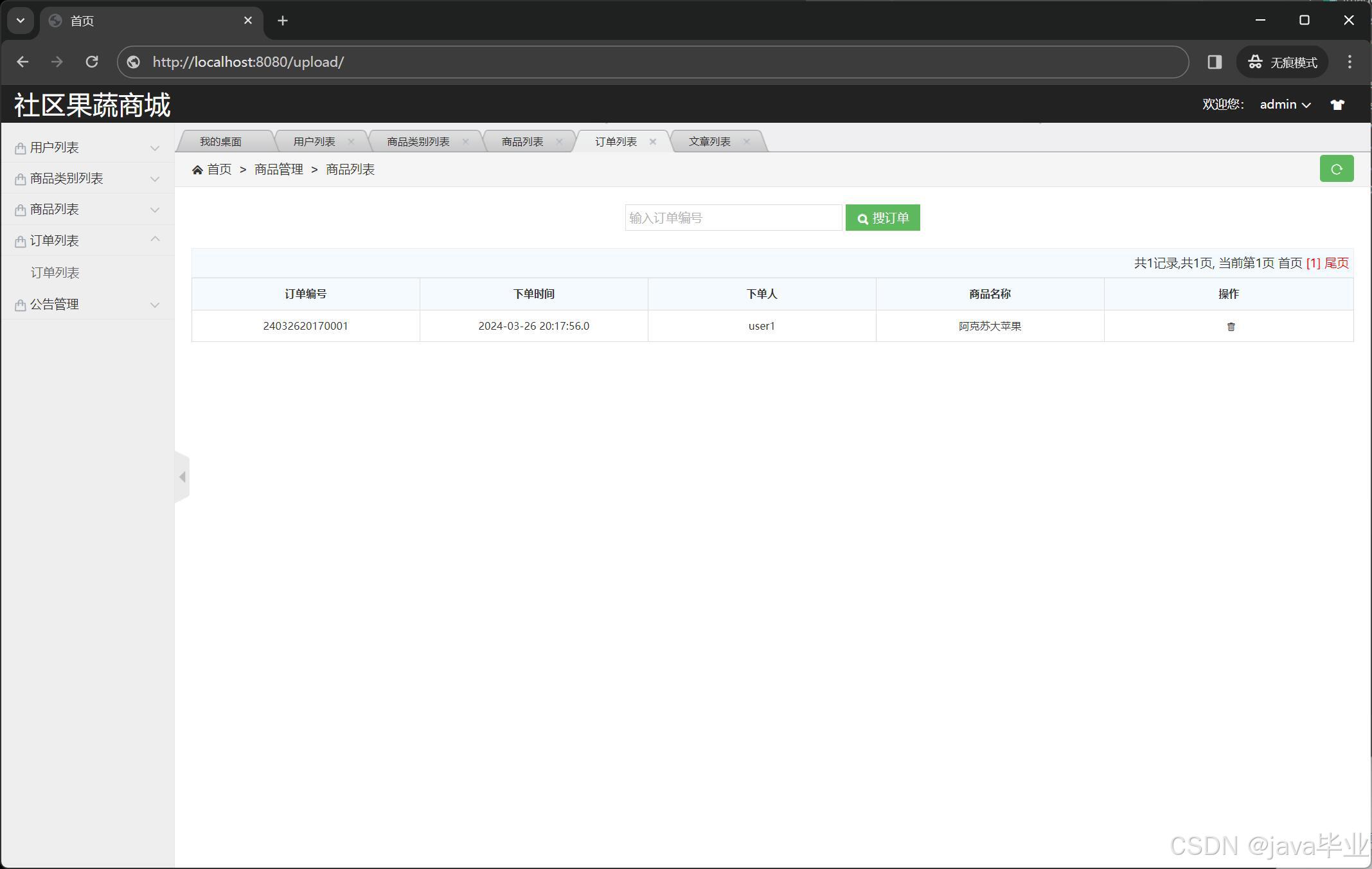View site information icon in address bar

tap(133, 62)
